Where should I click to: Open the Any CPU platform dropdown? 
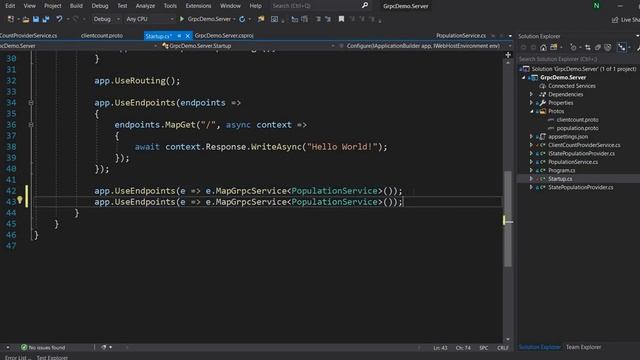click(149, 19)
